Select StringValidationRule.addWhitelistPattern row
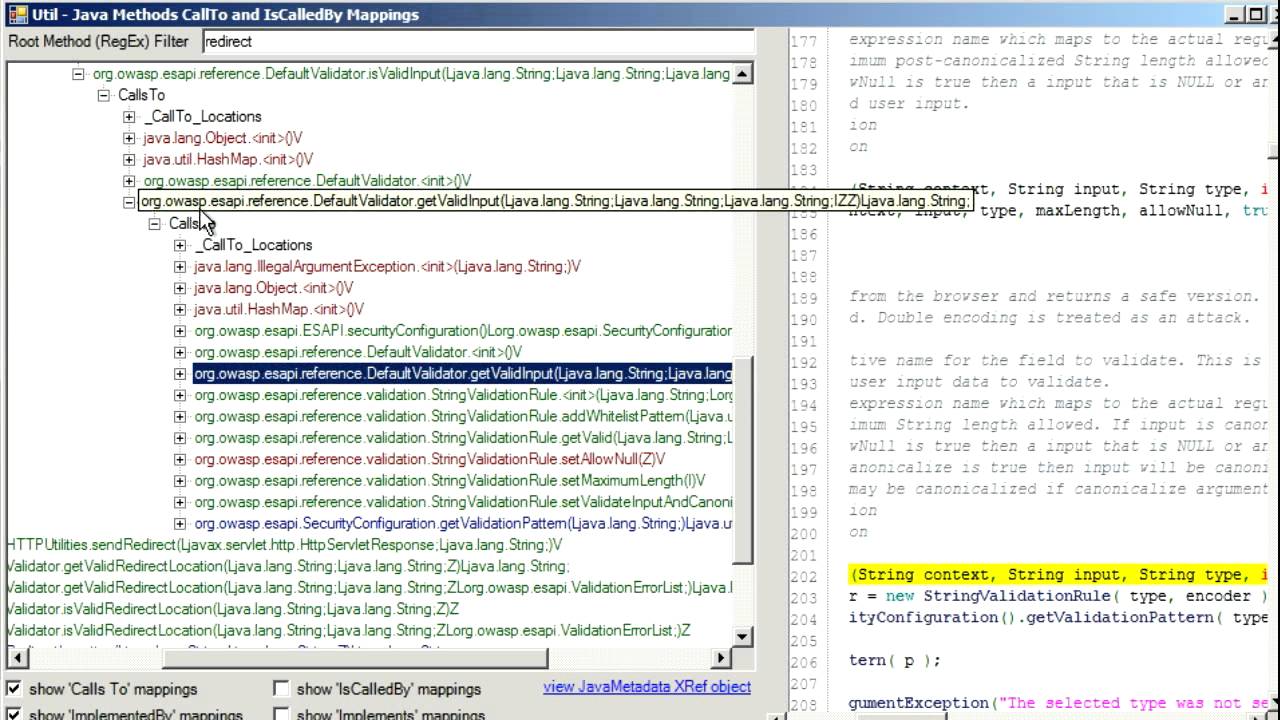This screenshot has width=1280, height=720. pyautogui.click(x=463, y=417)
